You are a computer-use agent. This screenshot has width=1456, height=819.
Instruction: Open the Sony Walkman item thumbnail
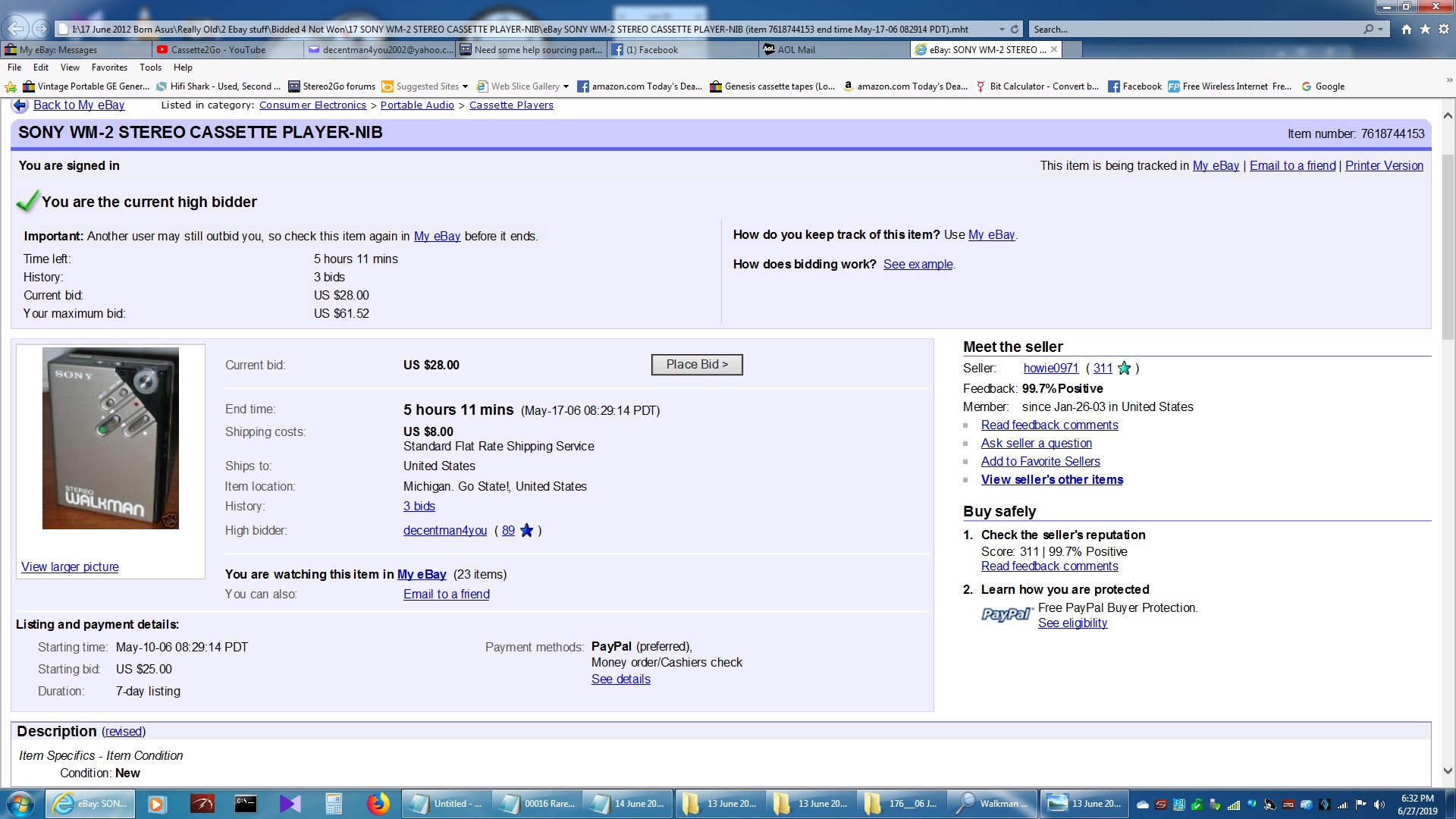click(111, 438)
